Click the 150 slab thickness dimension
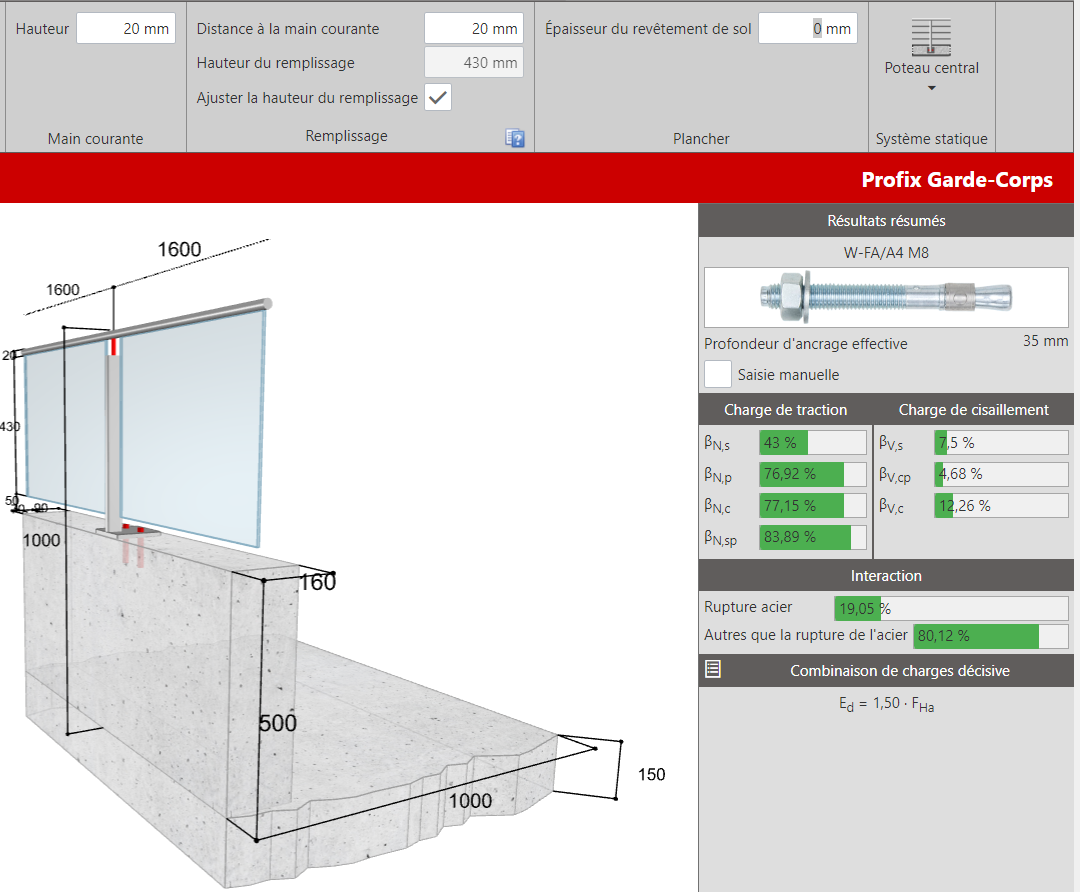 pyautogui.click(x=651, y=775)
